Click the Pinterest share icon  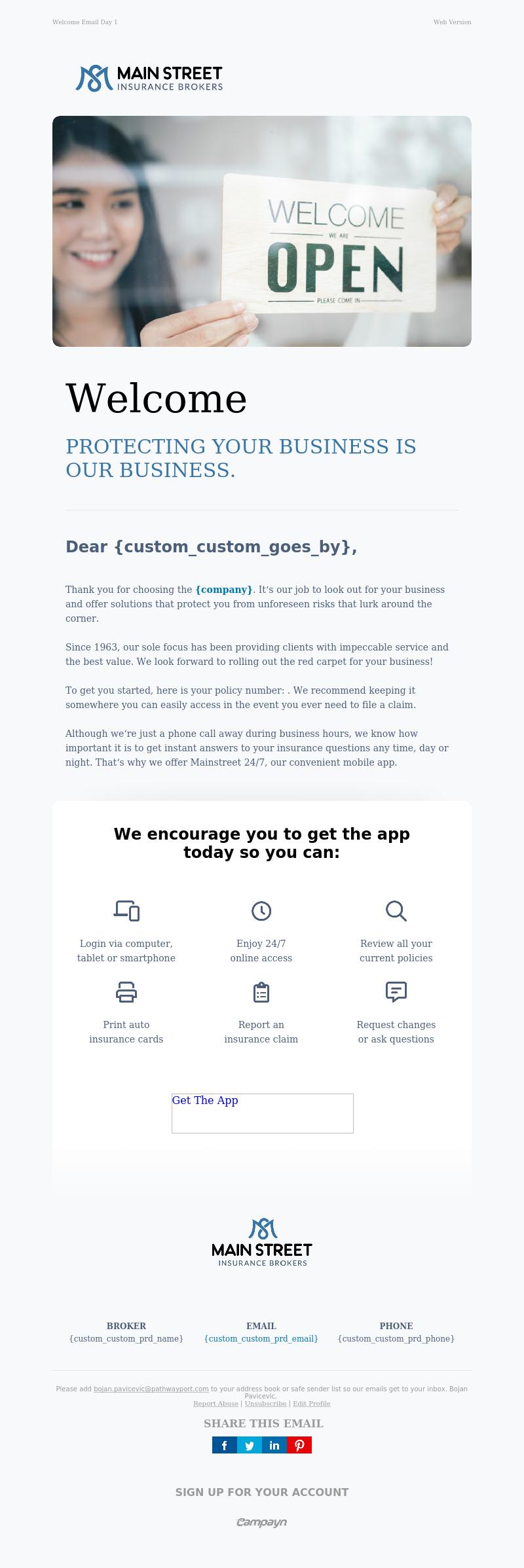299,1445
